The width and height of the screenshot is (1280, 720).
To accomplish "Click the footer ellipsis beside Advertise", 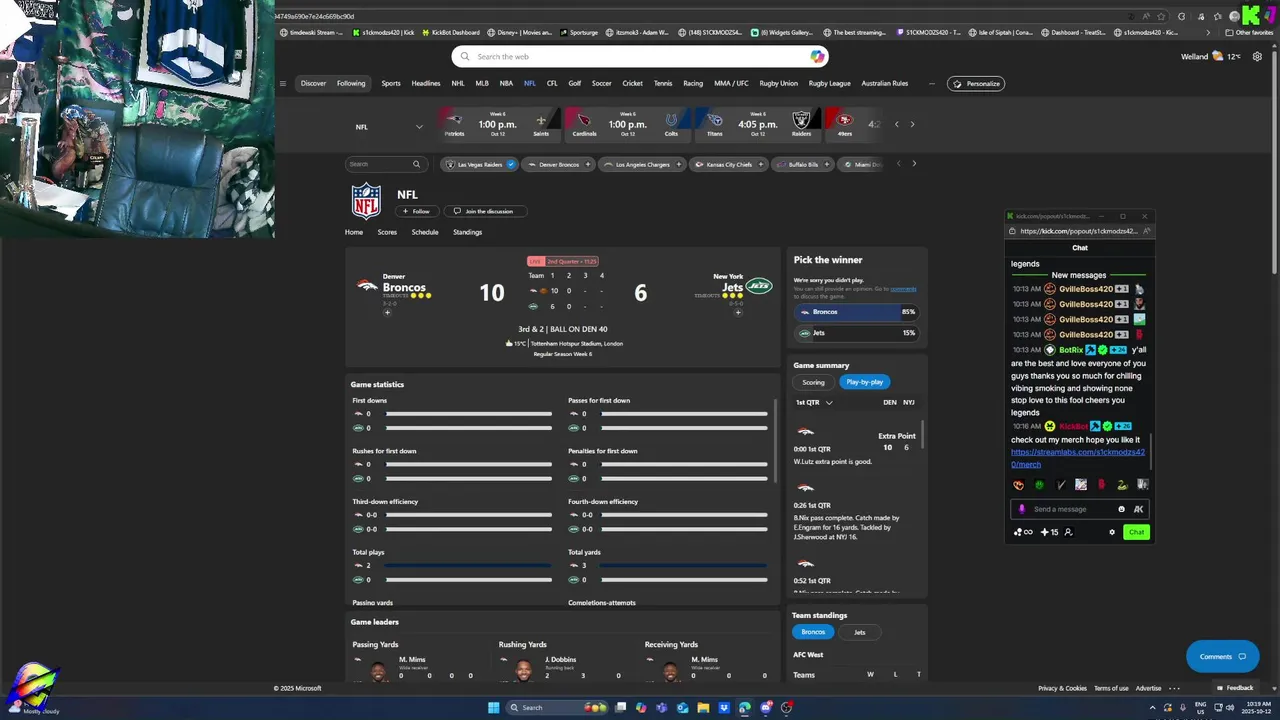I will tap(1174, 688).
